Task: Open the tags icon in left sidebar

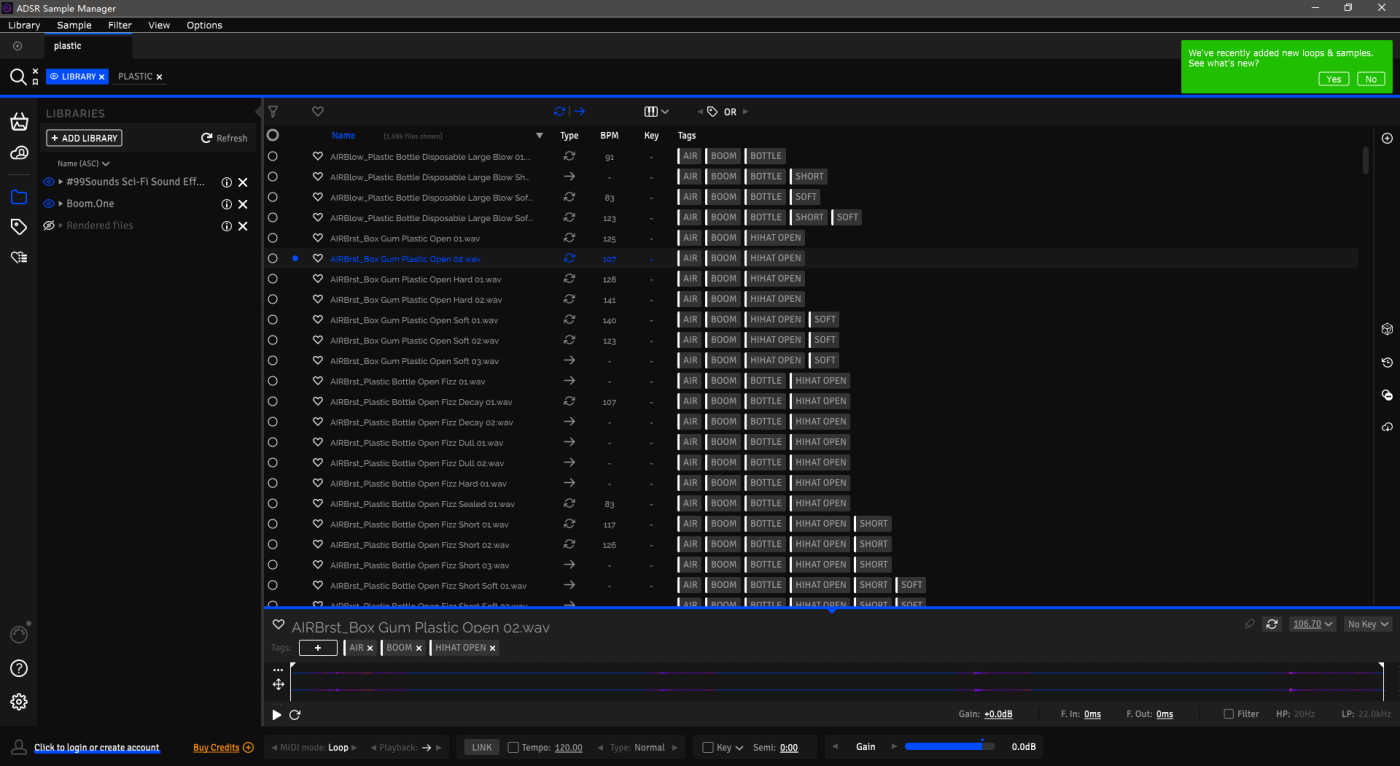Action: click(x=19, y=227)
